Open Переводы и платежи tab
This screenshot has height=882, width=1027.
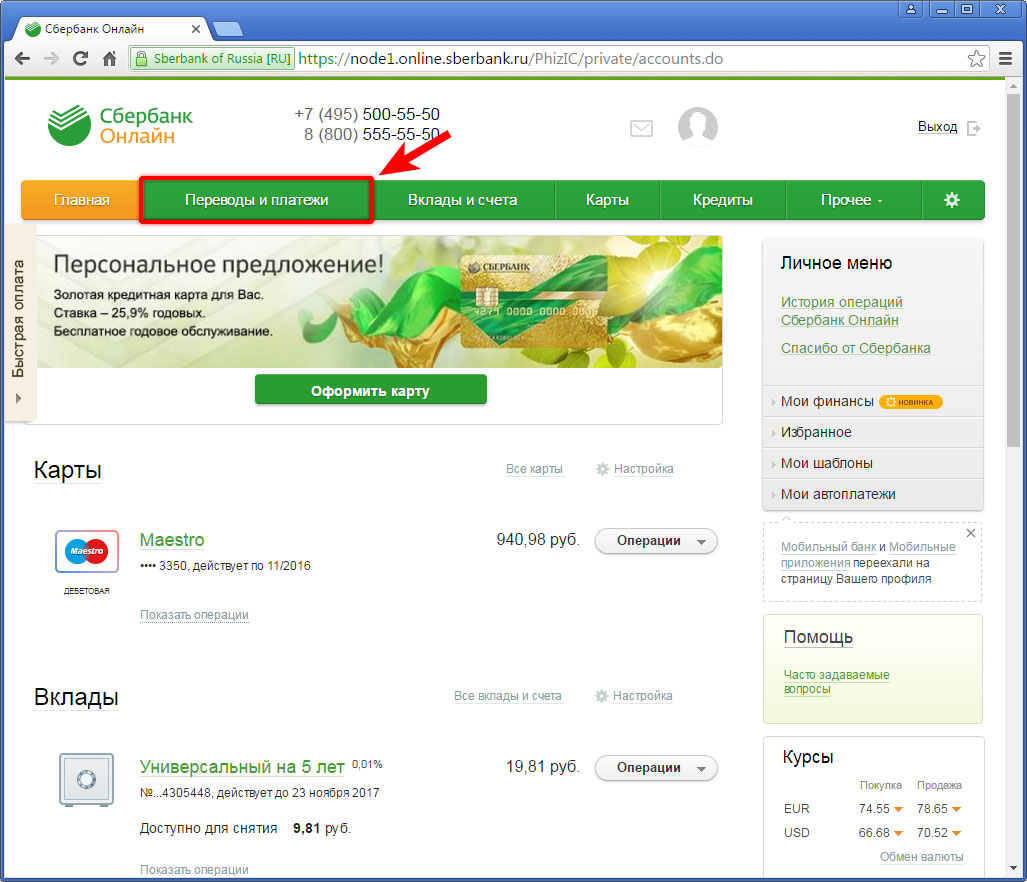point(257,200)
